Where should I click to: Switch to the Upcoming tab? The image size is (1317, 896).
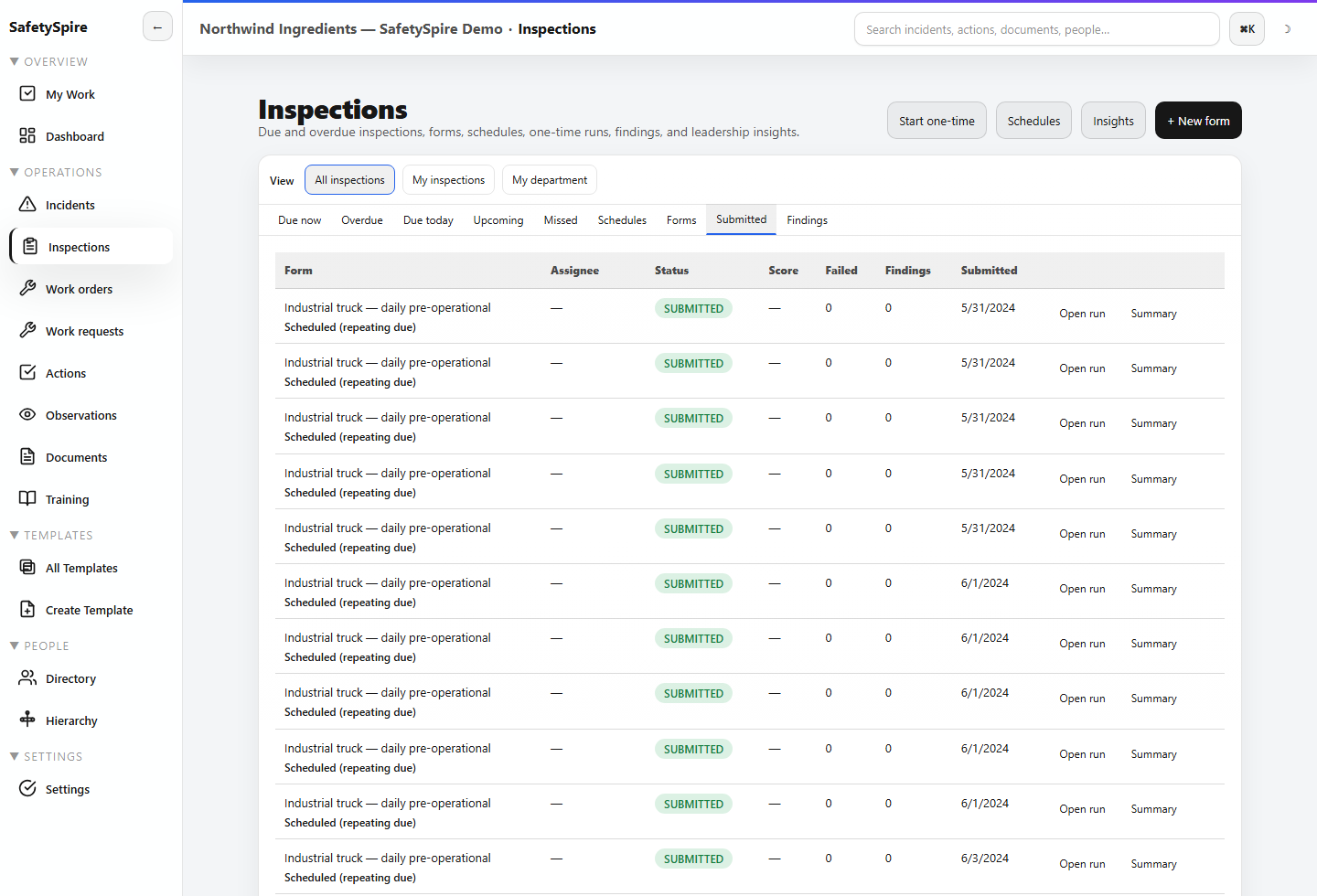[x=498, y=220]
